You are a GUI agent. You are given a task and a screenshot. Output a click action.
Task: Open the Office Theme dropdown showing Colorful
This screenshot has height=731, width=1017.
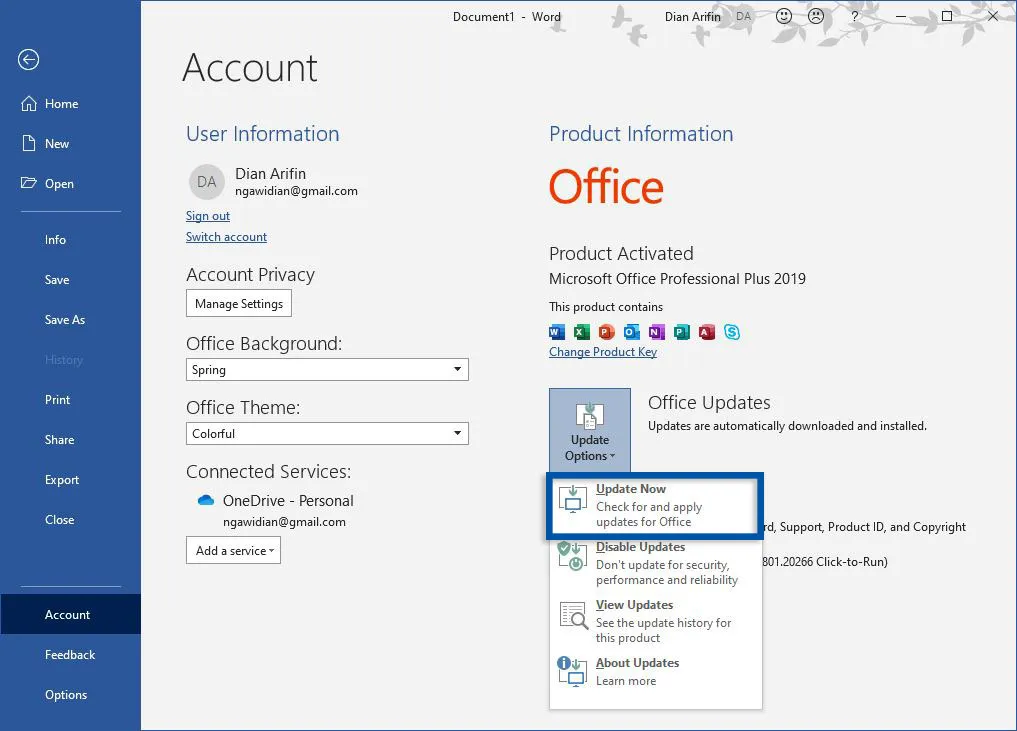[x=327, y=433]
